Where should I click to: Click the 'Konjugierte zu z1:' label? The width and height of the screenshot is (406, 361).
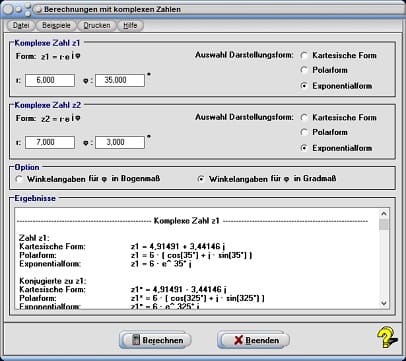pos(53,281)
